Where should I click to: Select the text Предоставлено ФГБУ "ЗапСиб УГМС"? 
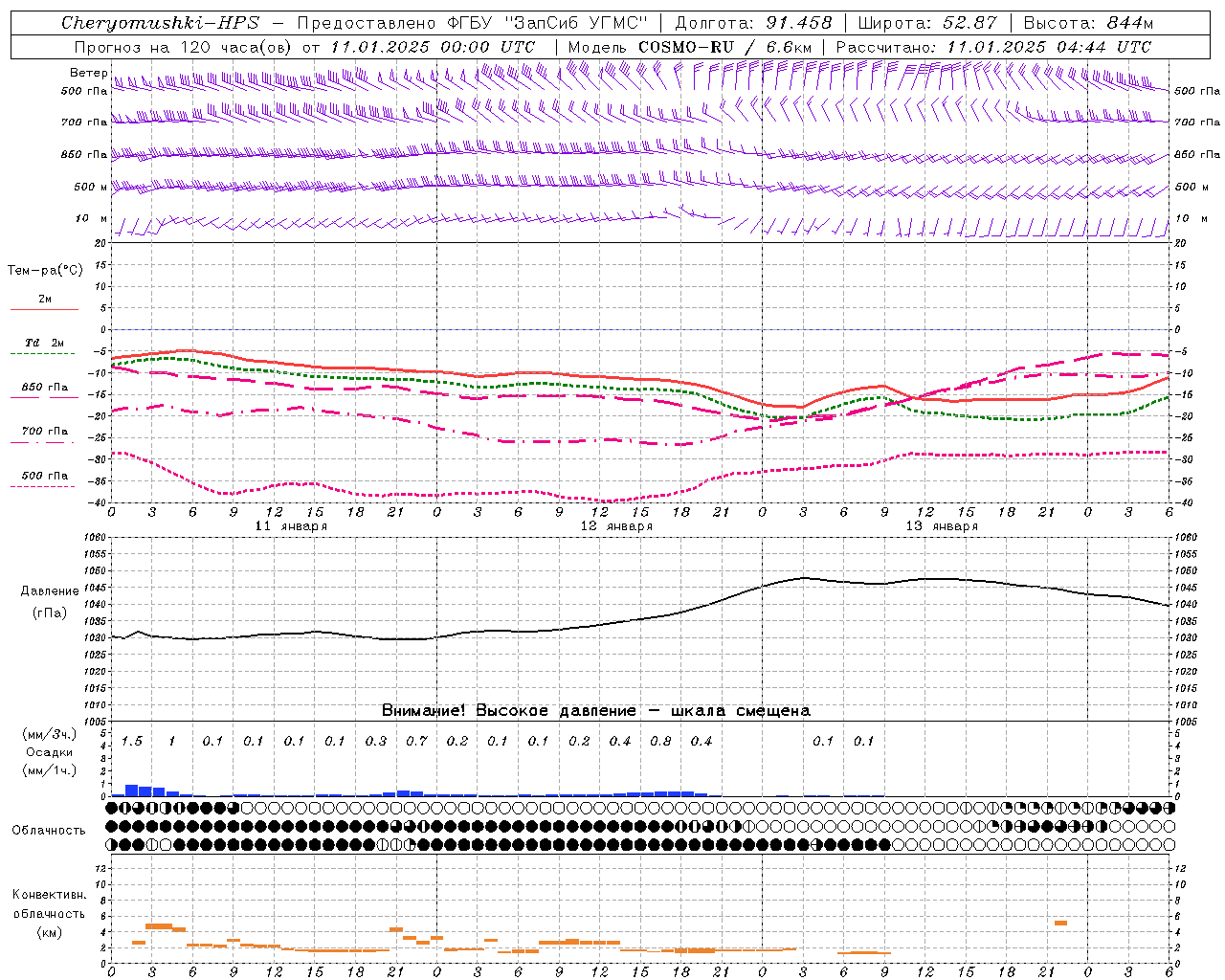click(x=473, y=23)
